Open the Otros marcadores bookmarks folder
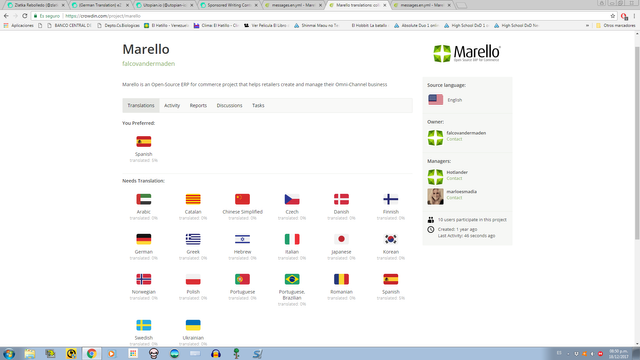The image size is (640, 360). pyautogui.click(x=616, y=25)
